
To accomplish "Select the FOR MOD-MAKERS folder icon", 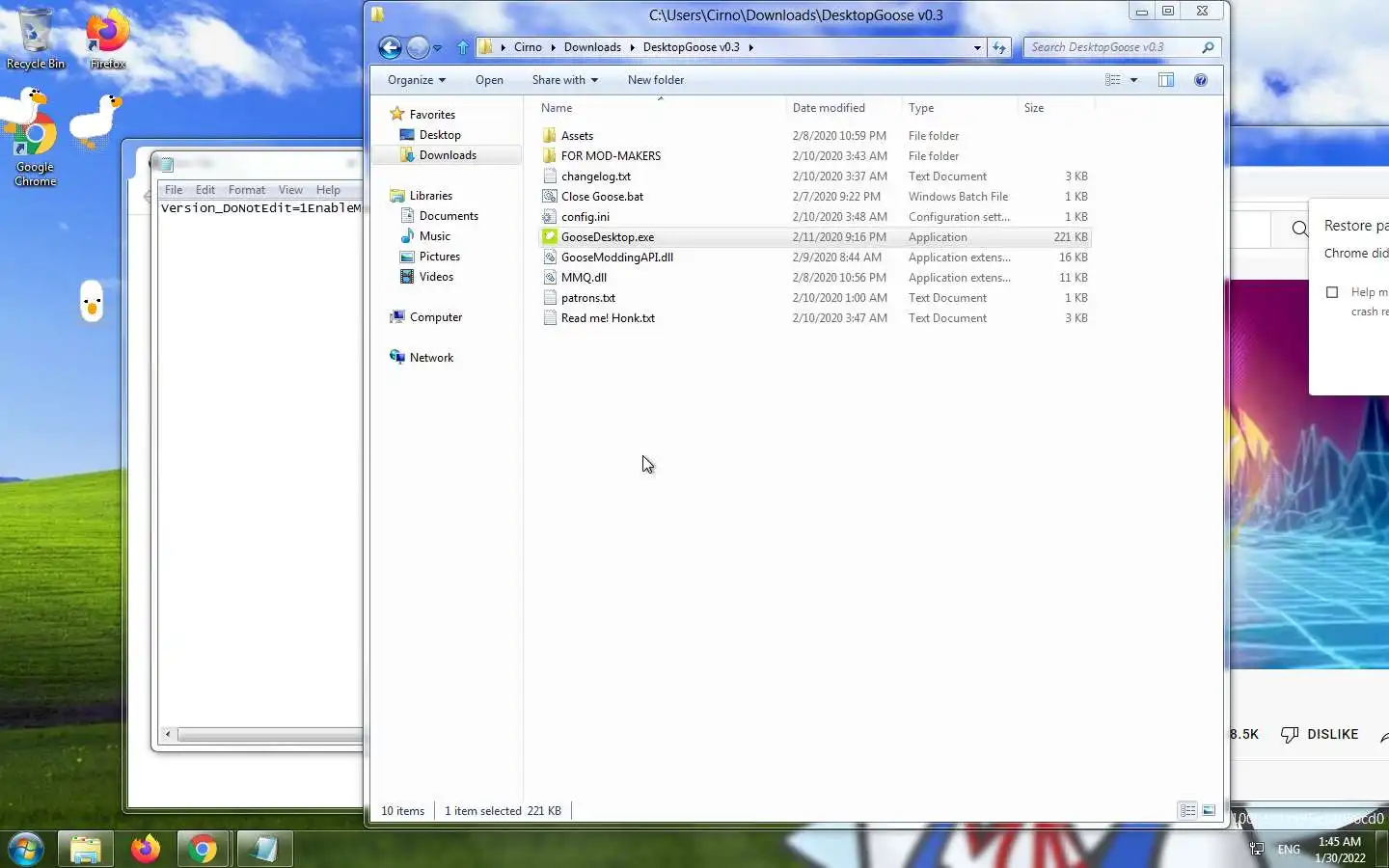I will pyautogui.click(x=550, y=156).
